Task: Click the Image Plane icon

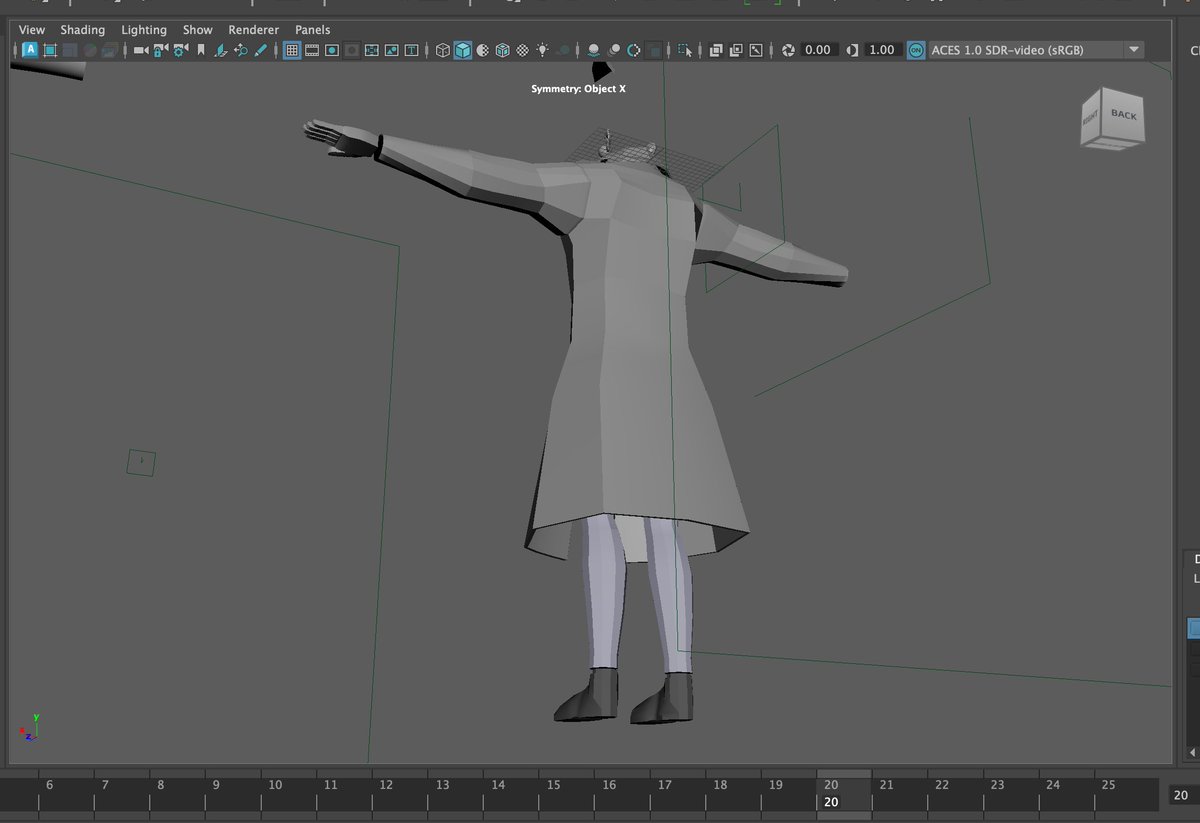Action: click(x=221, y=49)
